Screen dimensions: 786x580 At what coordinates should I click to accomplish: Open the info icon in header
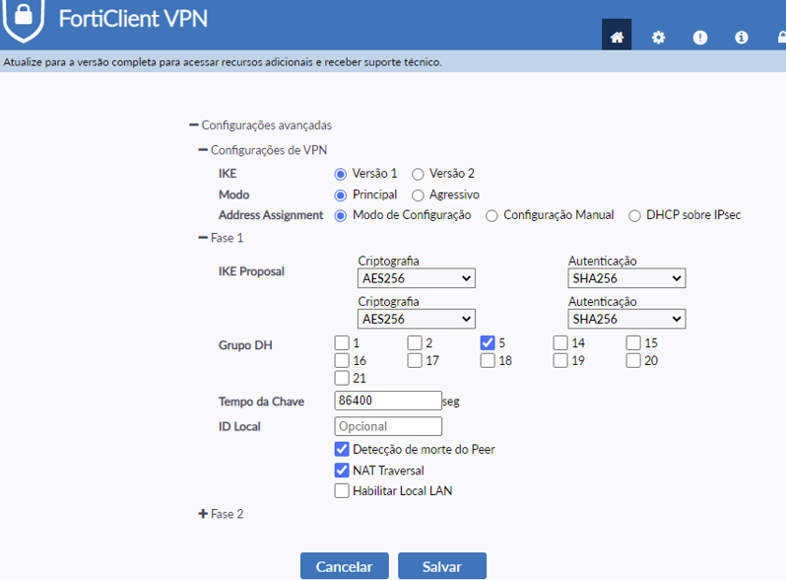coord(741,37)
